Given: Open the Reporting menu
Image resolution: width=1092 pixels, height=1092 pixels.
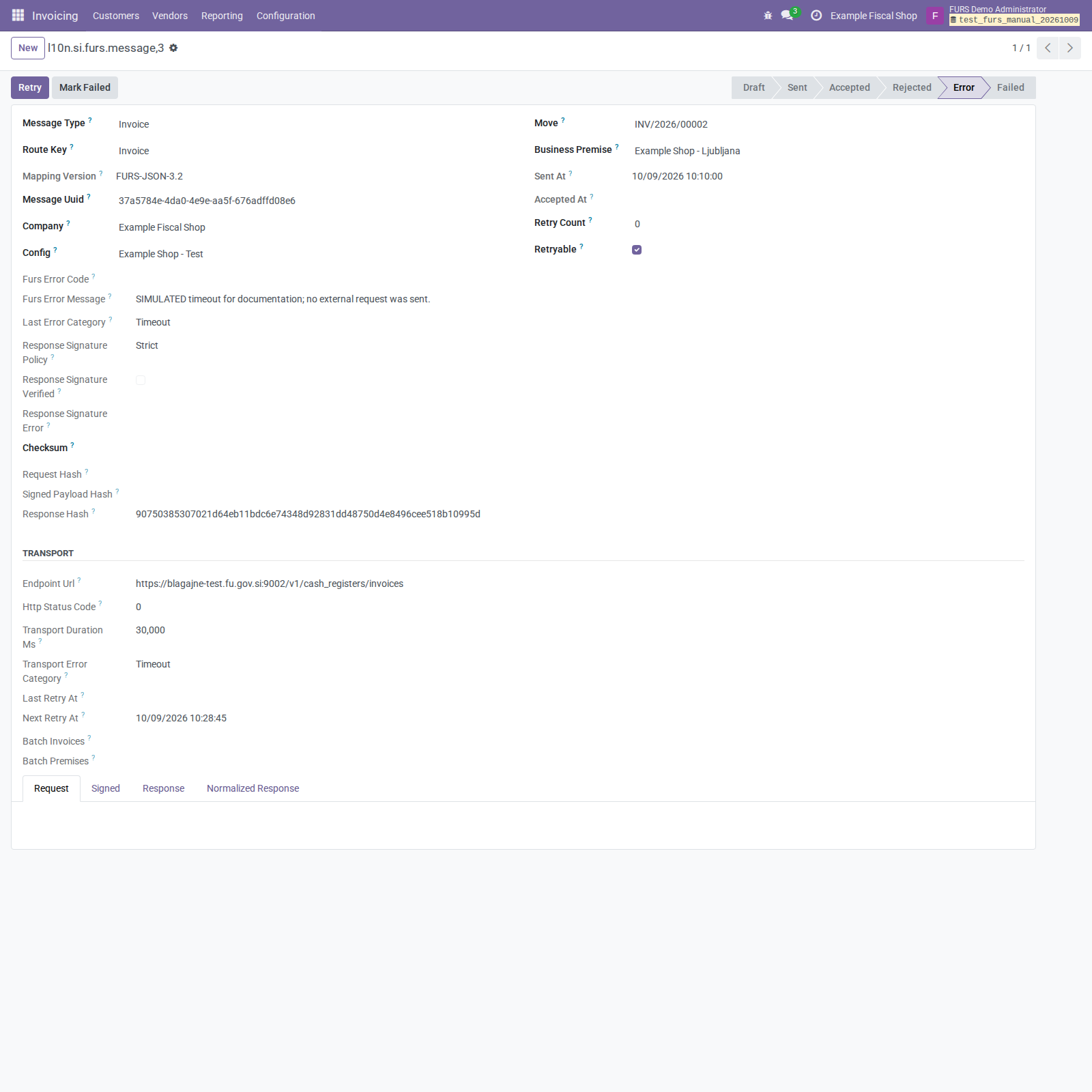Looking at the screenshot, I should (x=222, y=16).
